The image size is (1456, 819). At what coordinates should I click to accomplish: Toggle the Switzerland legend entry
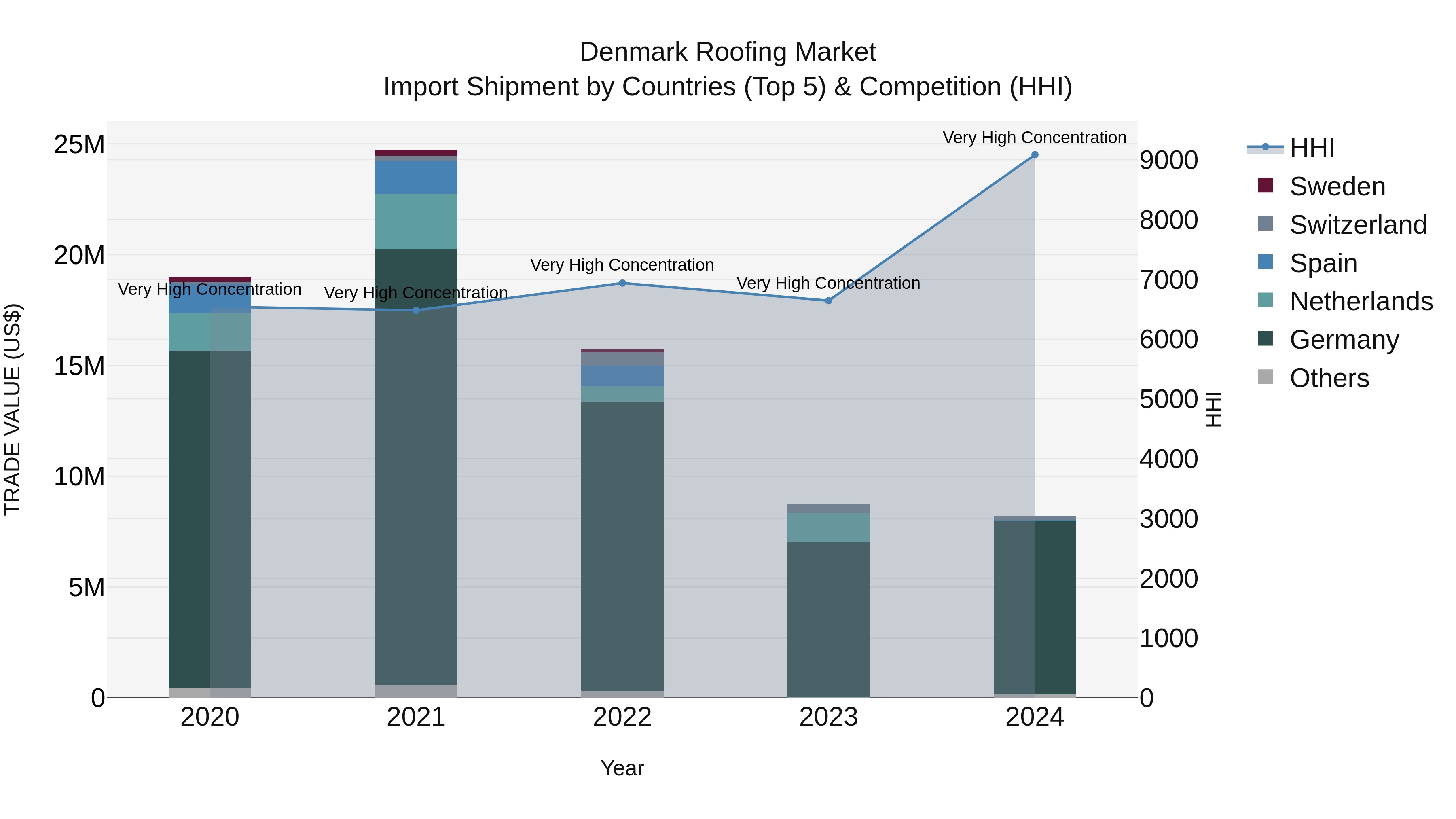pyautogui.click(x=1342, y=225)
